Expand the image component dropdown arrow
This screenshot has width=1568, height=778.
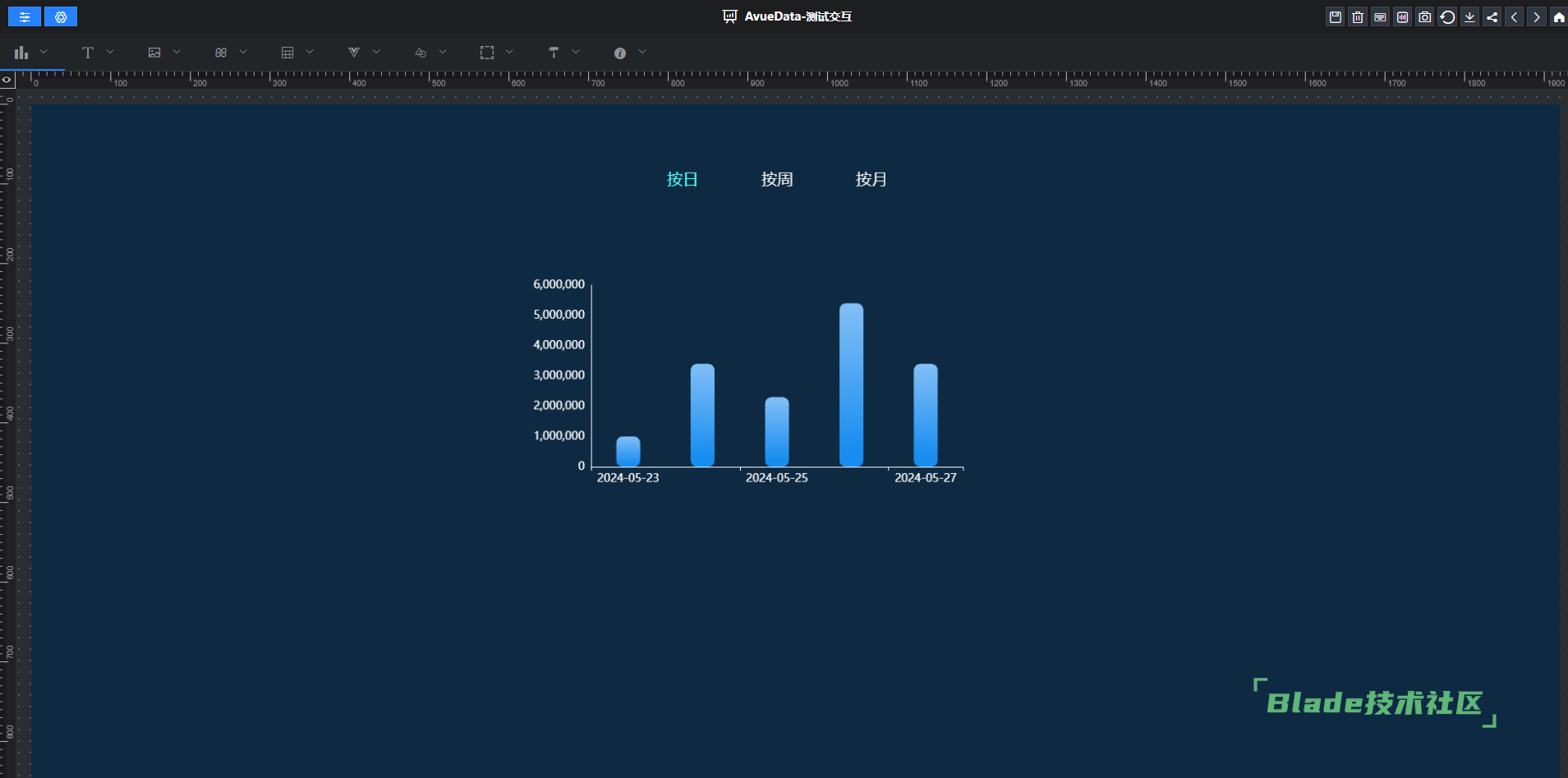(177, 52)
